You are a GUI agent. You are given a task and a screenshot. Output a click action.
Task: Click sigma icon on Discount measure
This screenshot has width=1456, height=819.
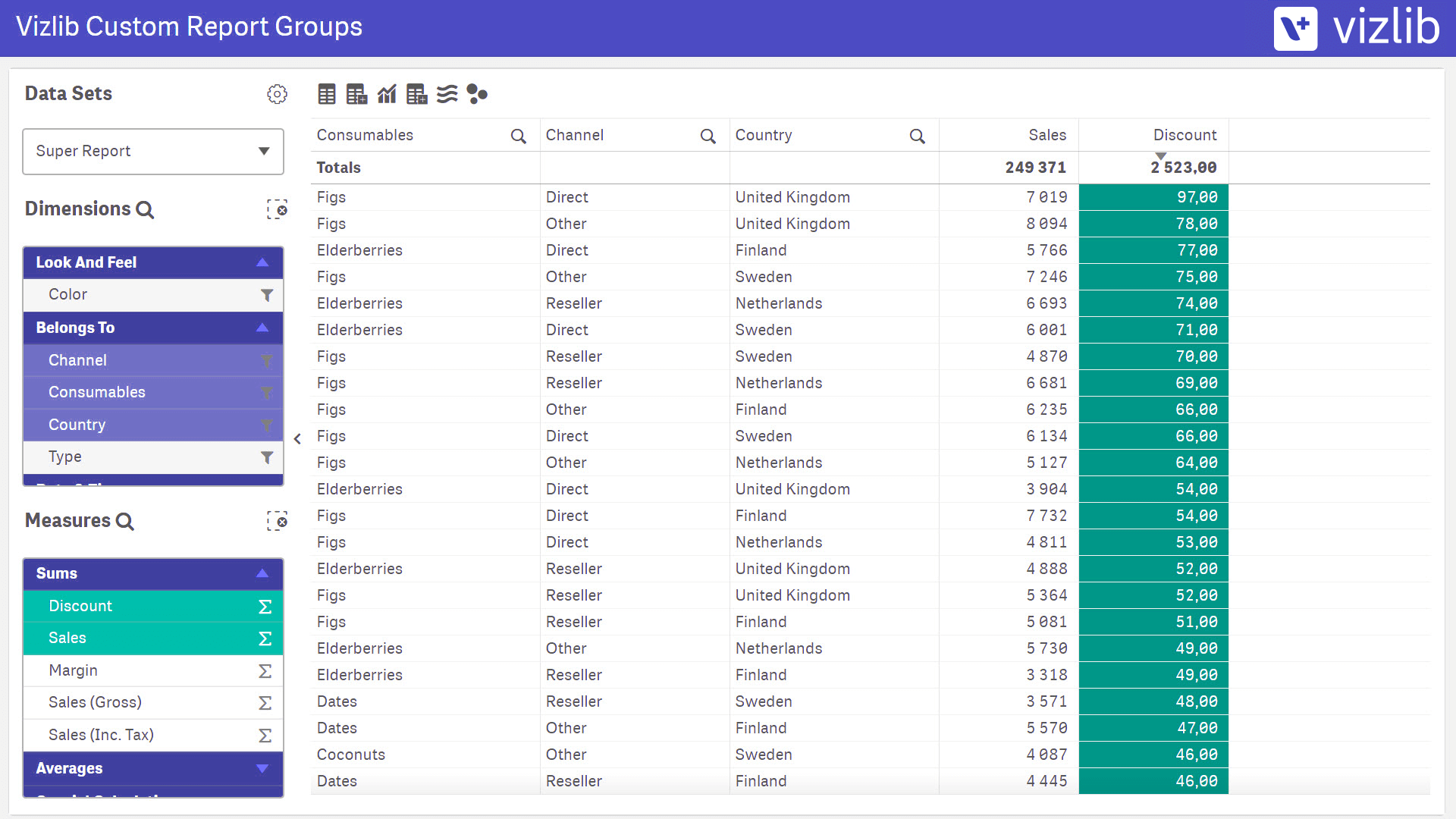point(265,607)
